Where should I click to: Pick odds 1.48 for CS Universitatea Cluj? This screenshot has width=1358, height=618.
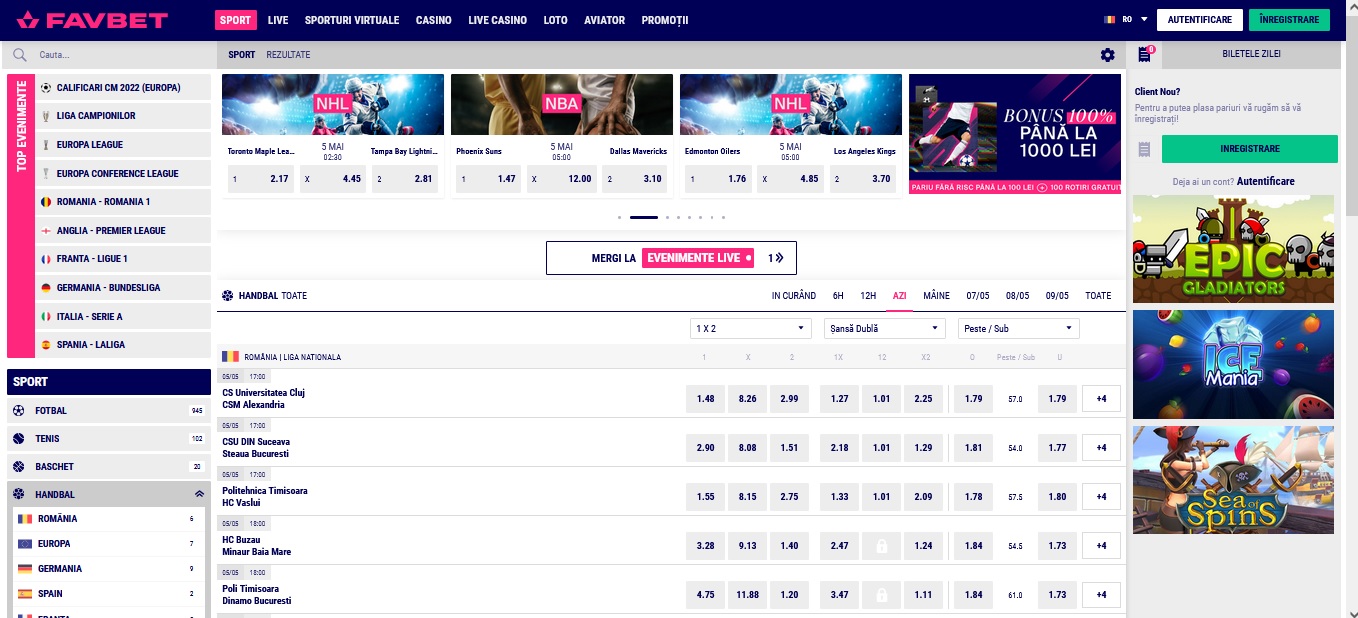tap(705, 399)
